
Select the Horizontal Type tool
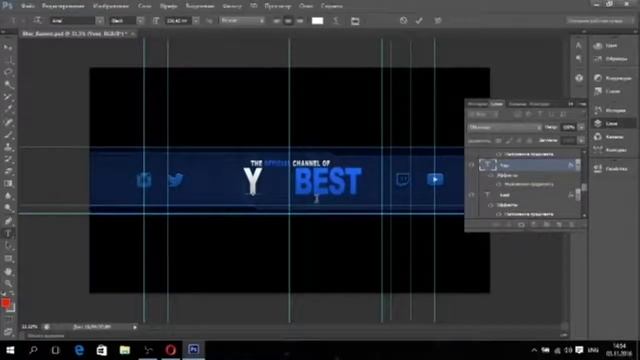tap(8, 233)
